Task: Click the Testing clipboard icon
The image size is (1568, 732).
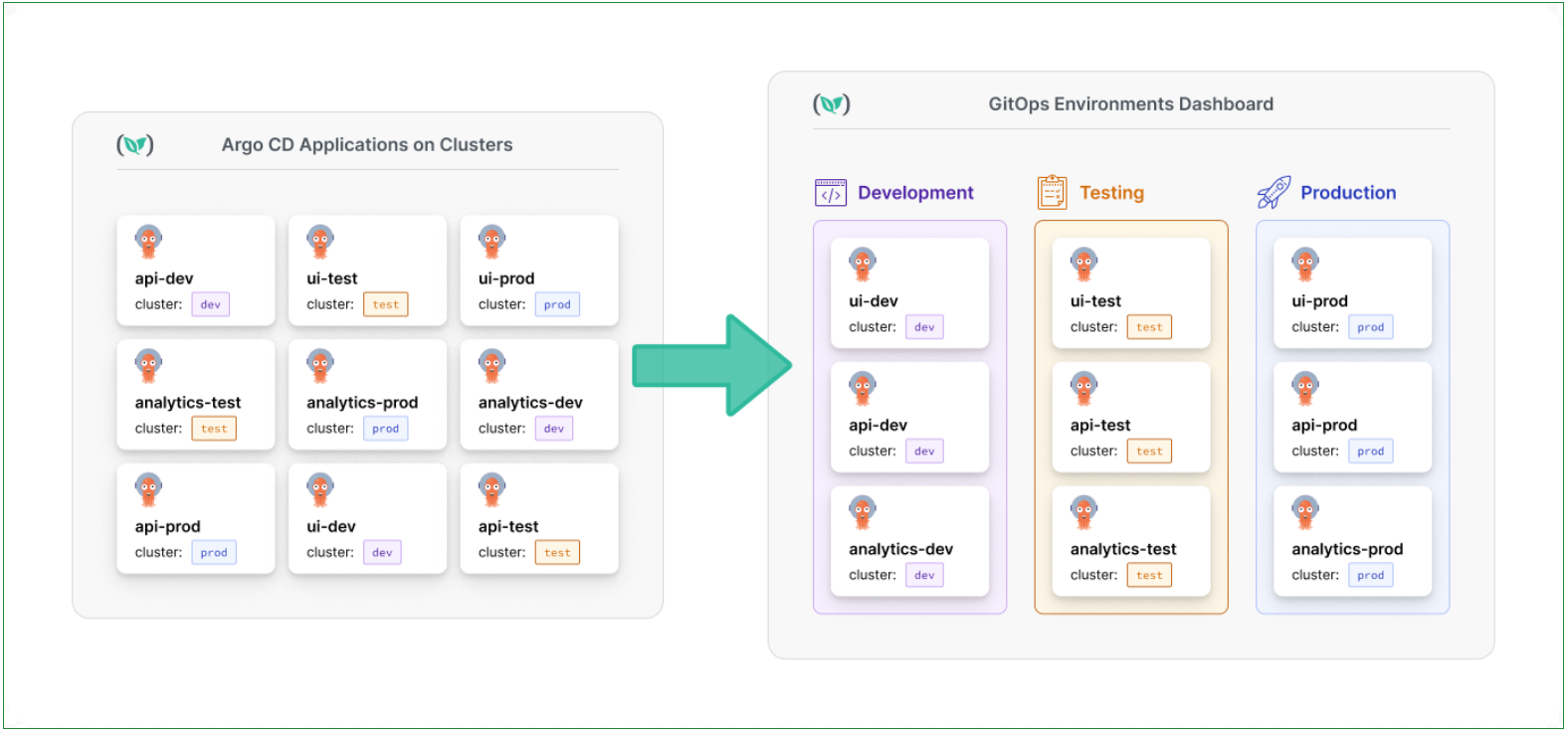Action: [x=1052, y=192]
